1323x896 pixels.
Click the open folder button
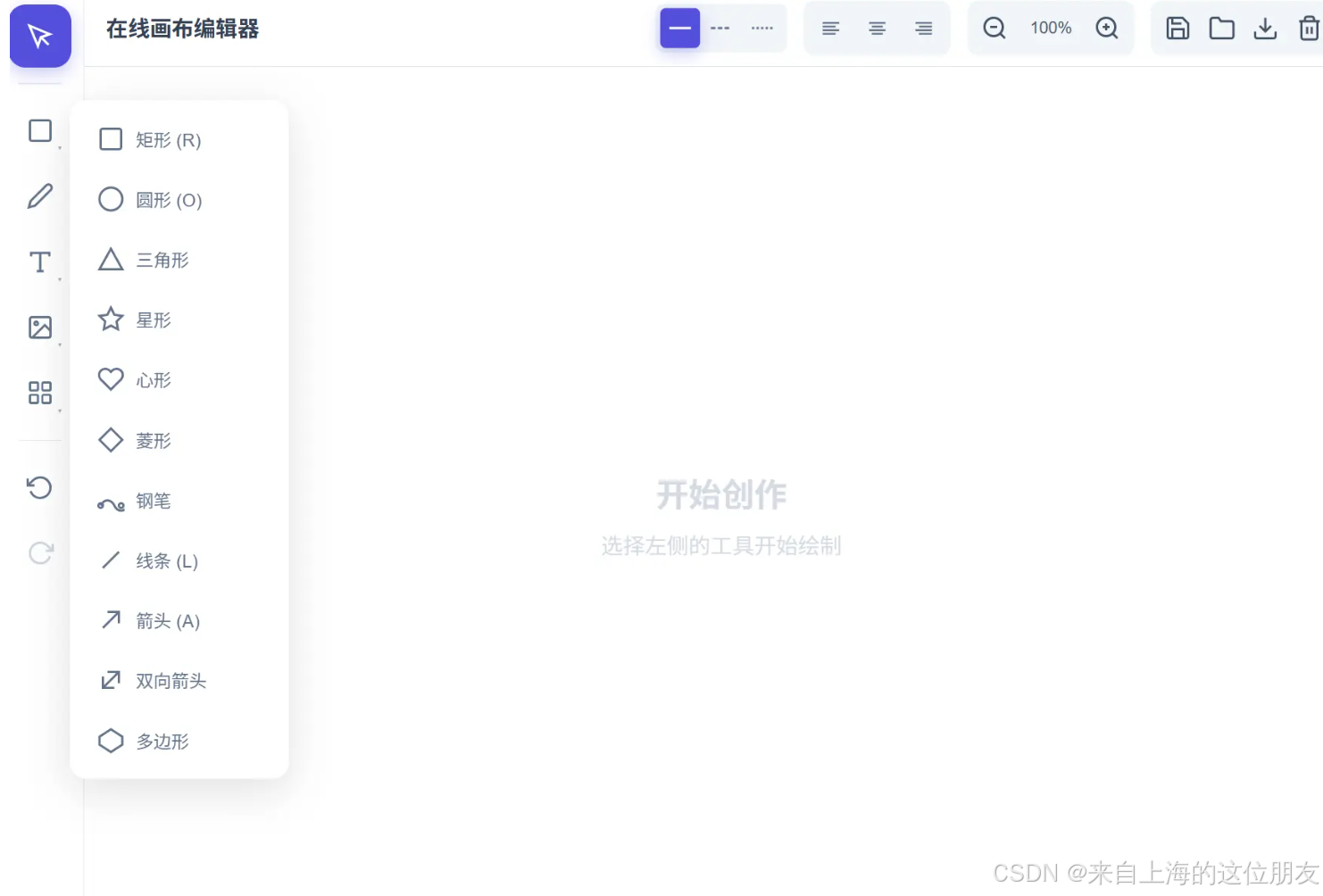[1221, 28]
